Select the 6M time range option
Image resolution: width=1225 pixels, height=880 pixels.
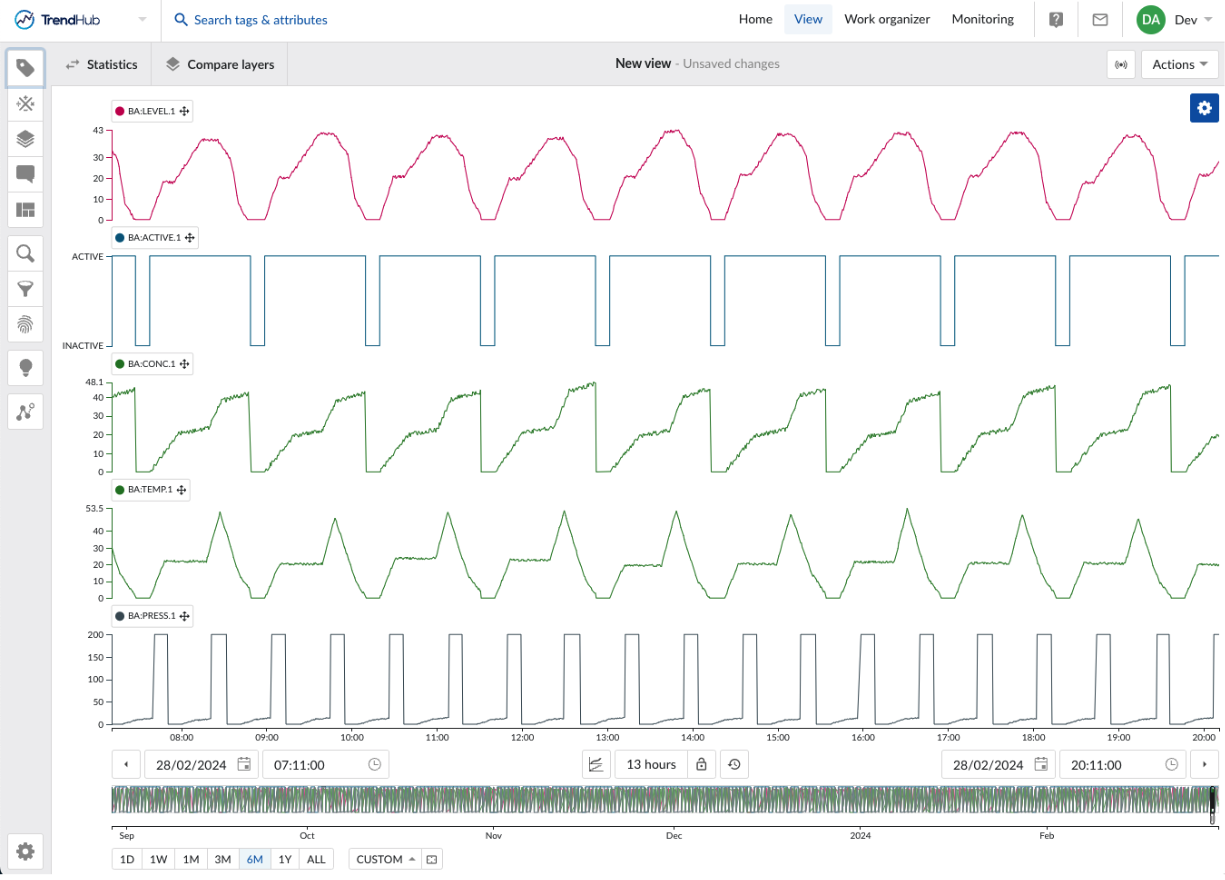click(x=254, y=859)
